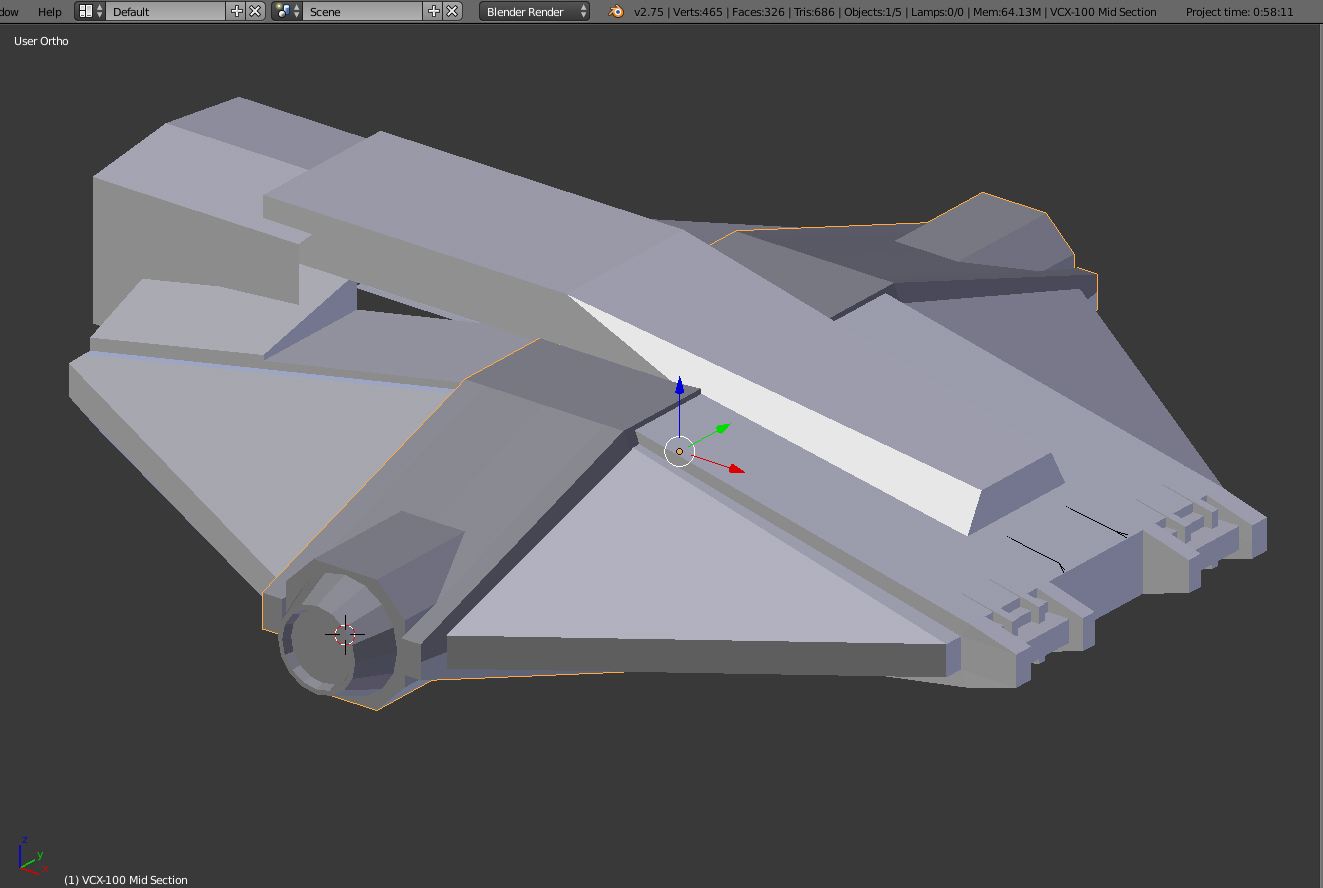Click the Verts:465 statistic in header
Image resolution: width=1323 pixels, height=888 pixels.
point(700,12)
